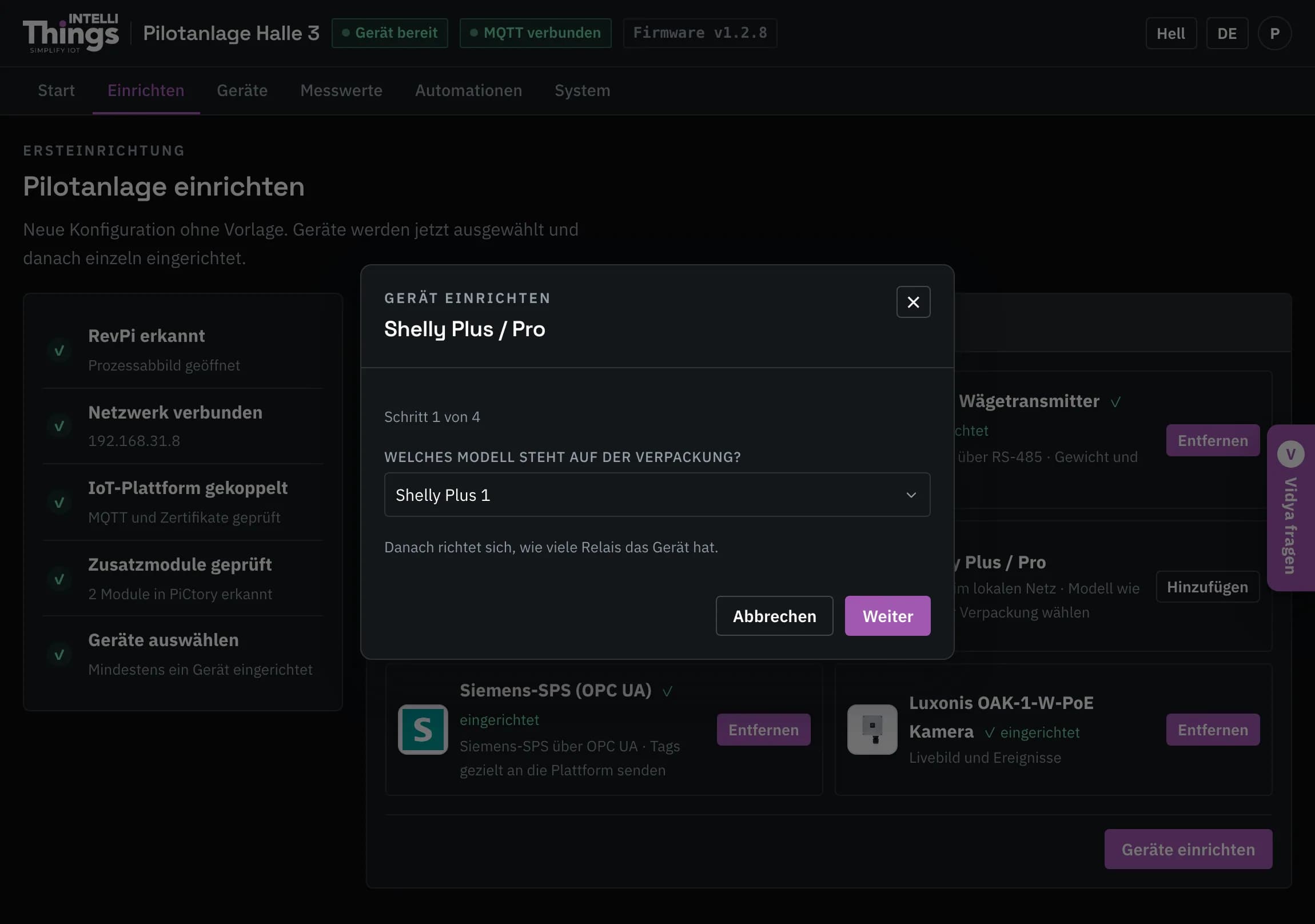Viewport: 1315px width, 924px height.
Task: Click the Gerät bereit status badge
Action: click(389, 33)
